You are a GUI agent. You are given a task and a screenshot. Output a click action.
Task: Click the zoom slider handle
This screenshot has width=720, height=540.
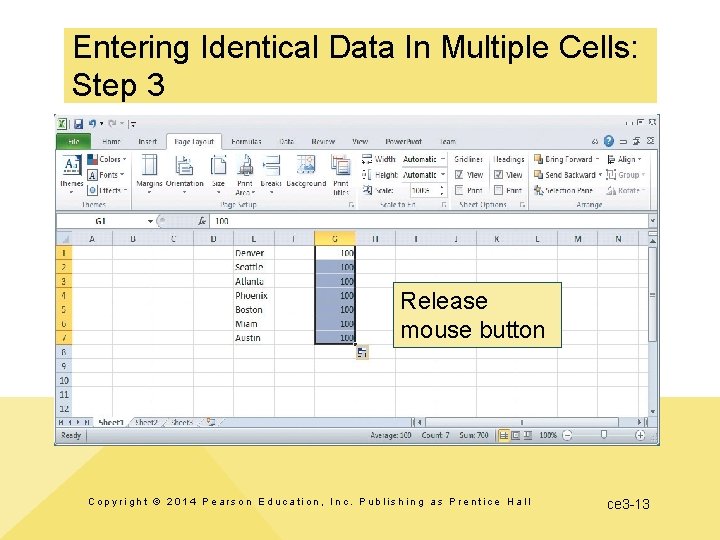tap(604, 434)
